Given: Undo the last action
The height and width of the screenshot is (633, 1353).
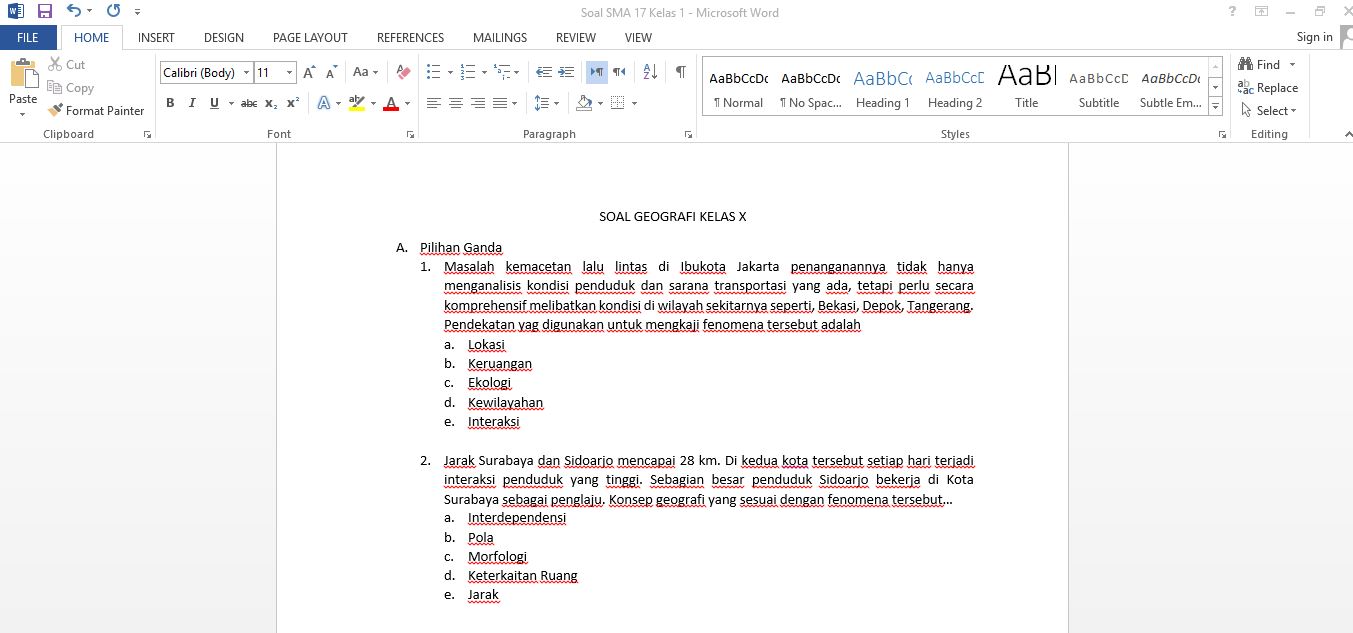Looking at the screenshot, I should (x=73, y=12).
